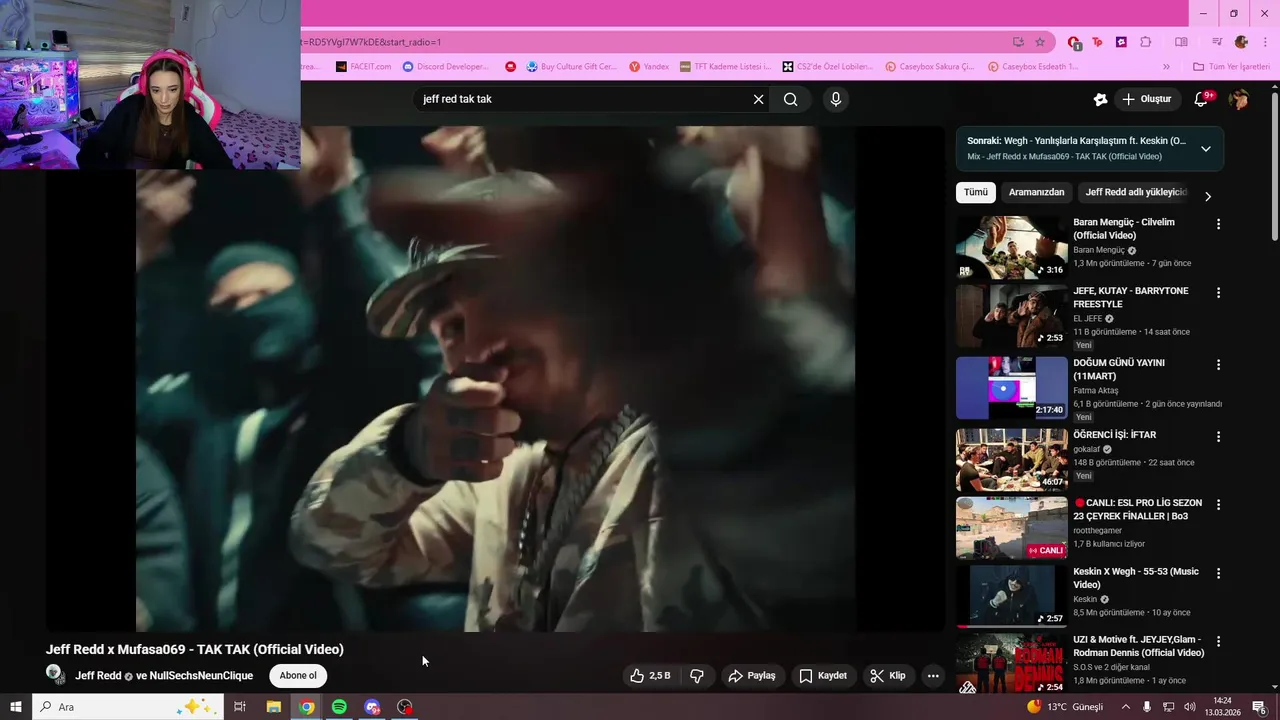Screen dimensions: 1280x720
Task: Click the Oluştur create button
Action: pyautogui.click(x=1146, y=99)
